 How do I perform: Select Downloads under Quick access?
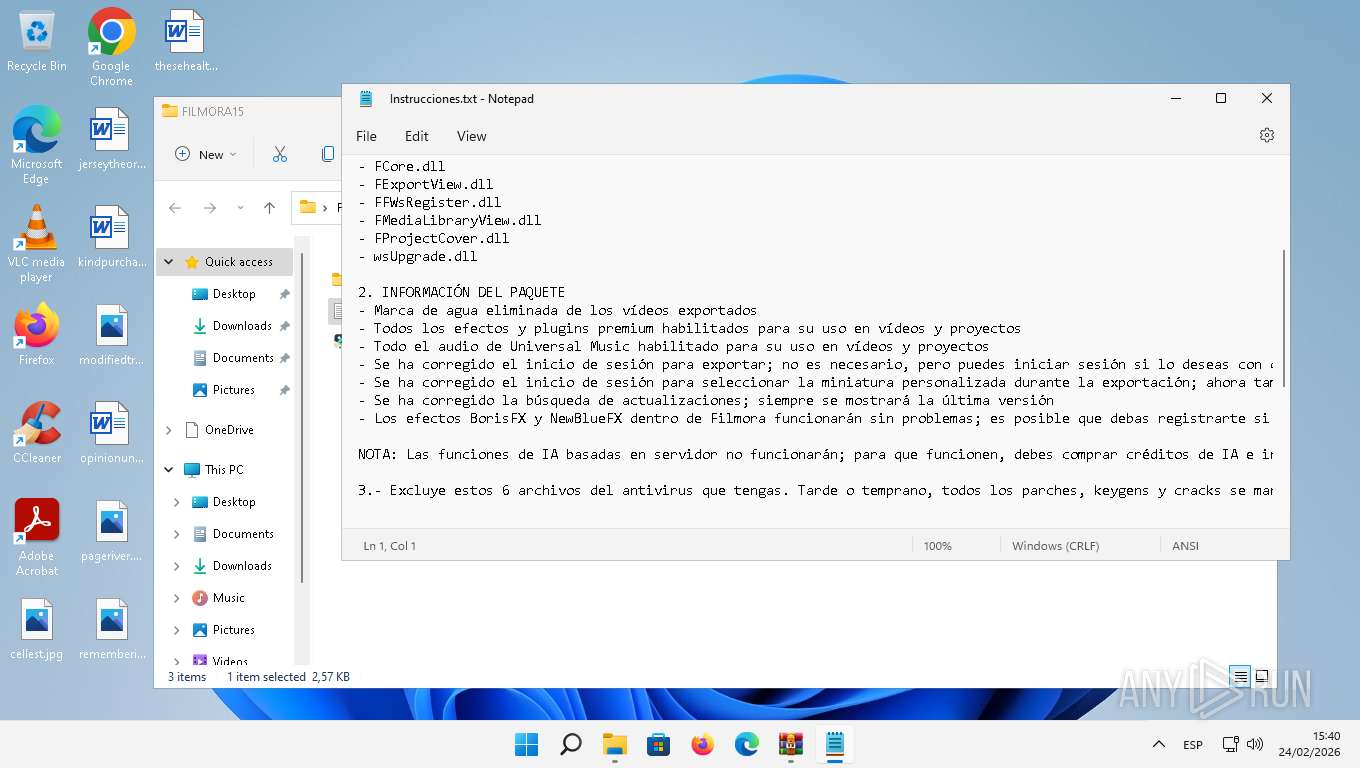click(242, 326)
